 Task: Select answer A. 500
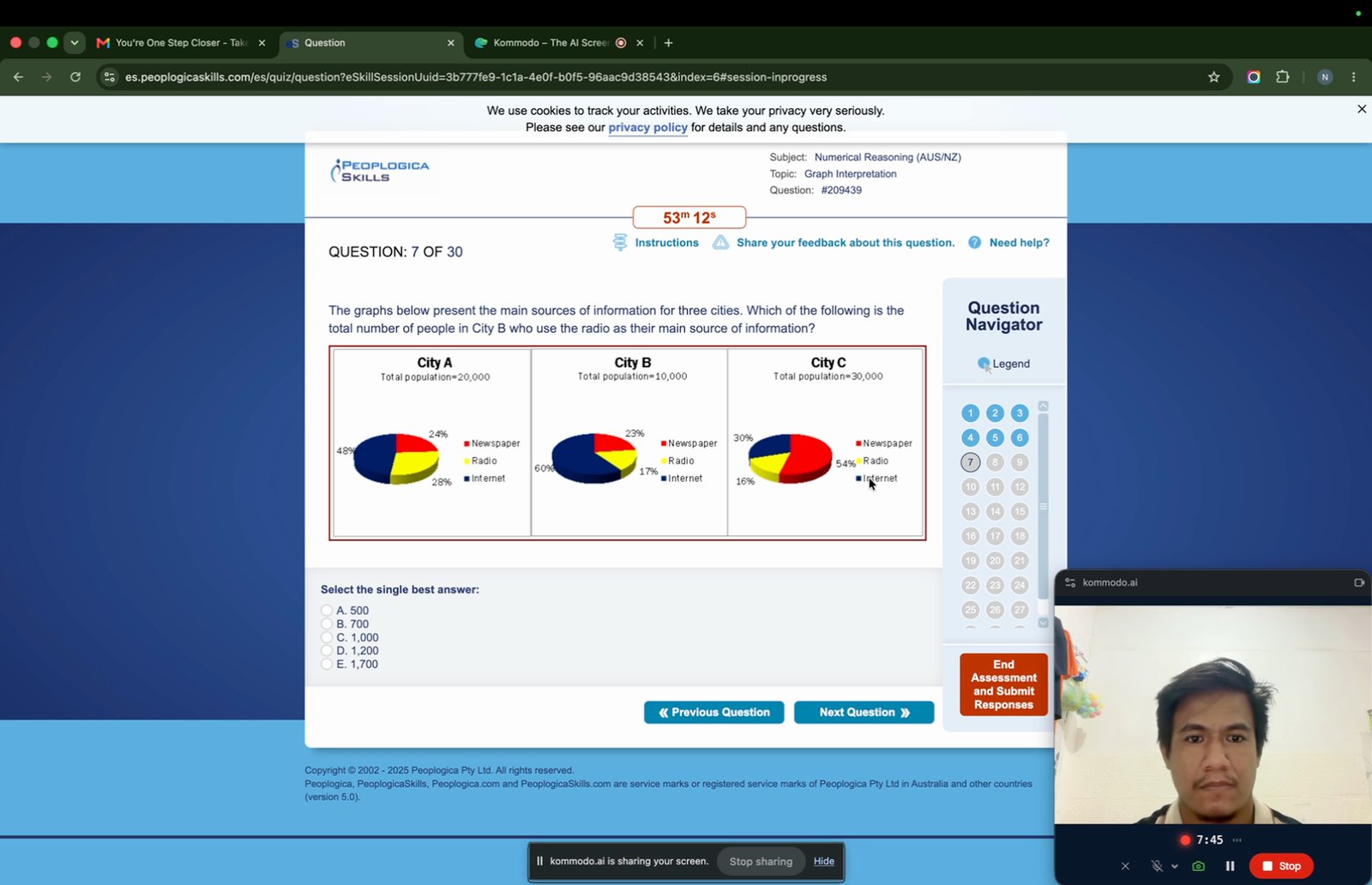[327, 611]
